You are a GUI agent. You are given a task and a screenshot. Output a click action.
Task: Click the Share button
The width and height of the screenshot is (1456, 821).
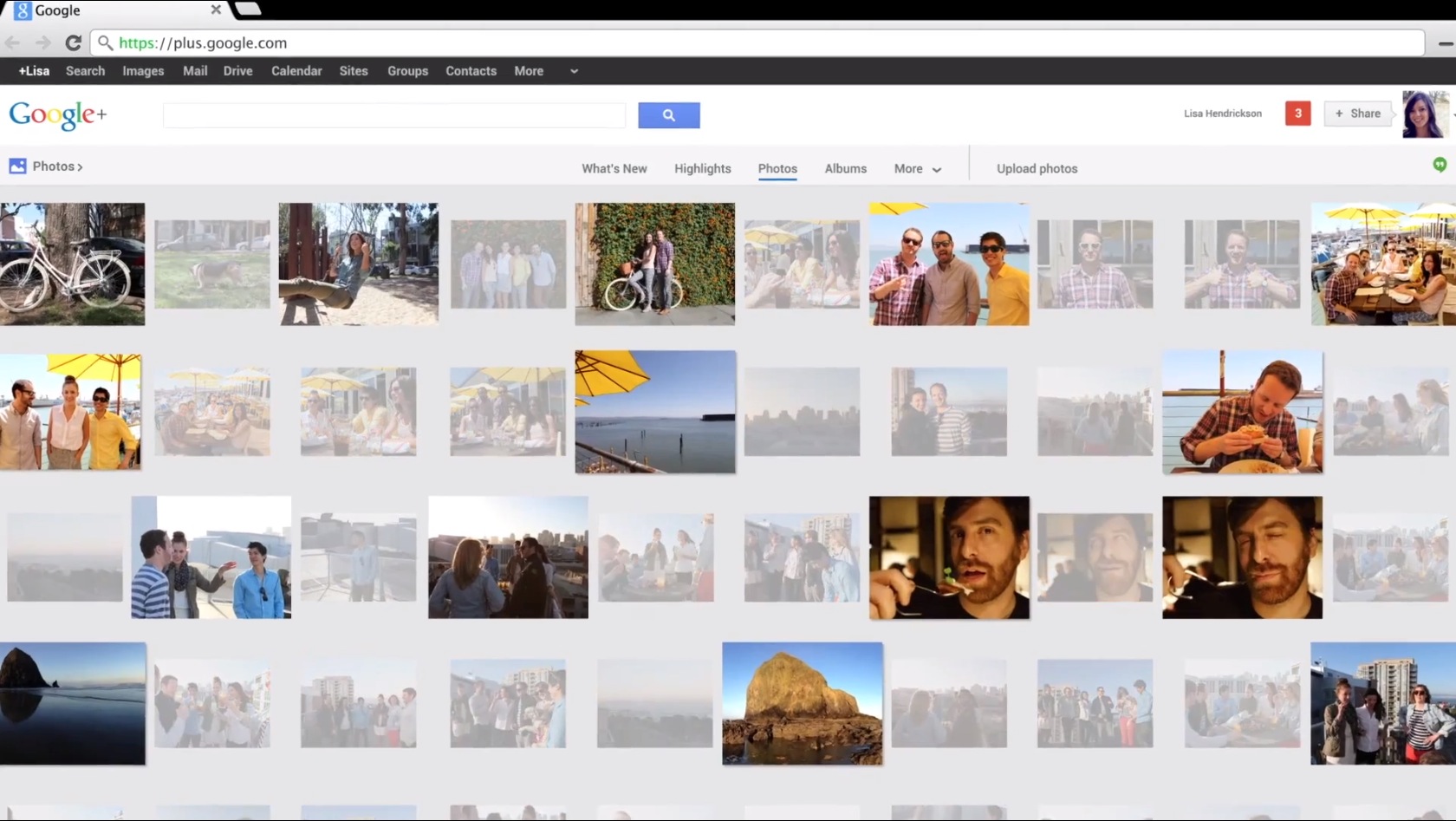pos(1358,114)
